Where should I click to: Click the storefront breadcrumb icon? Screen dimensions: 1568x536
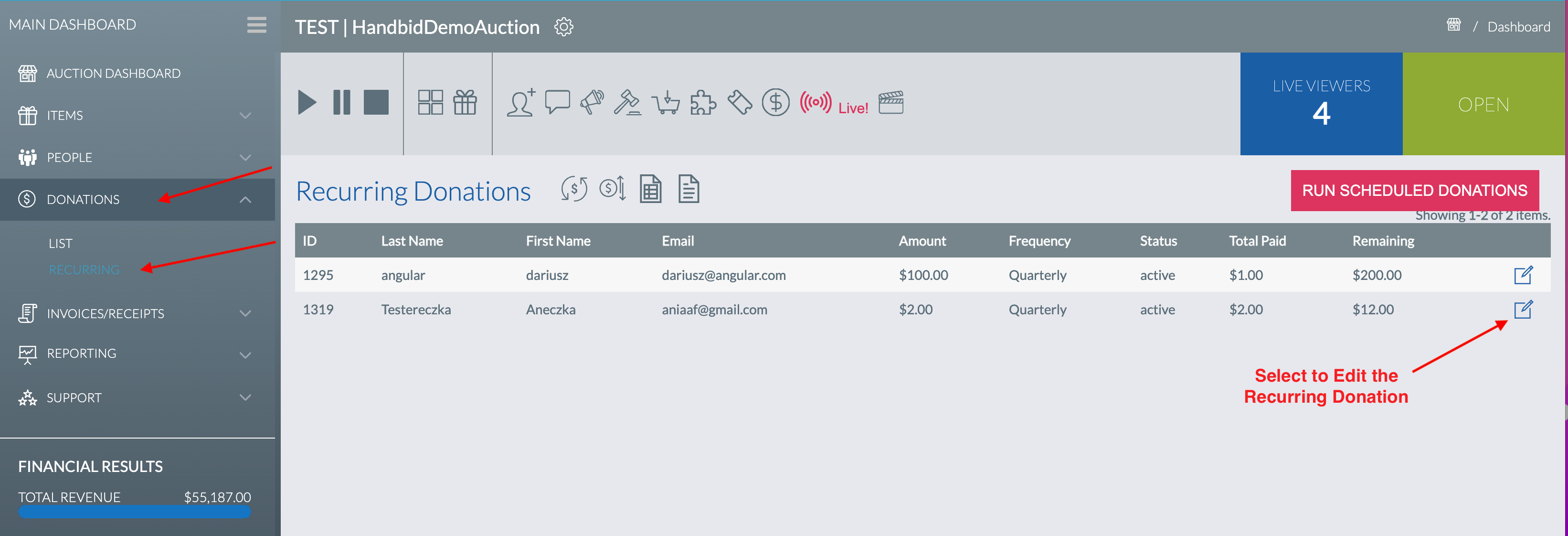coord(1453,25)
